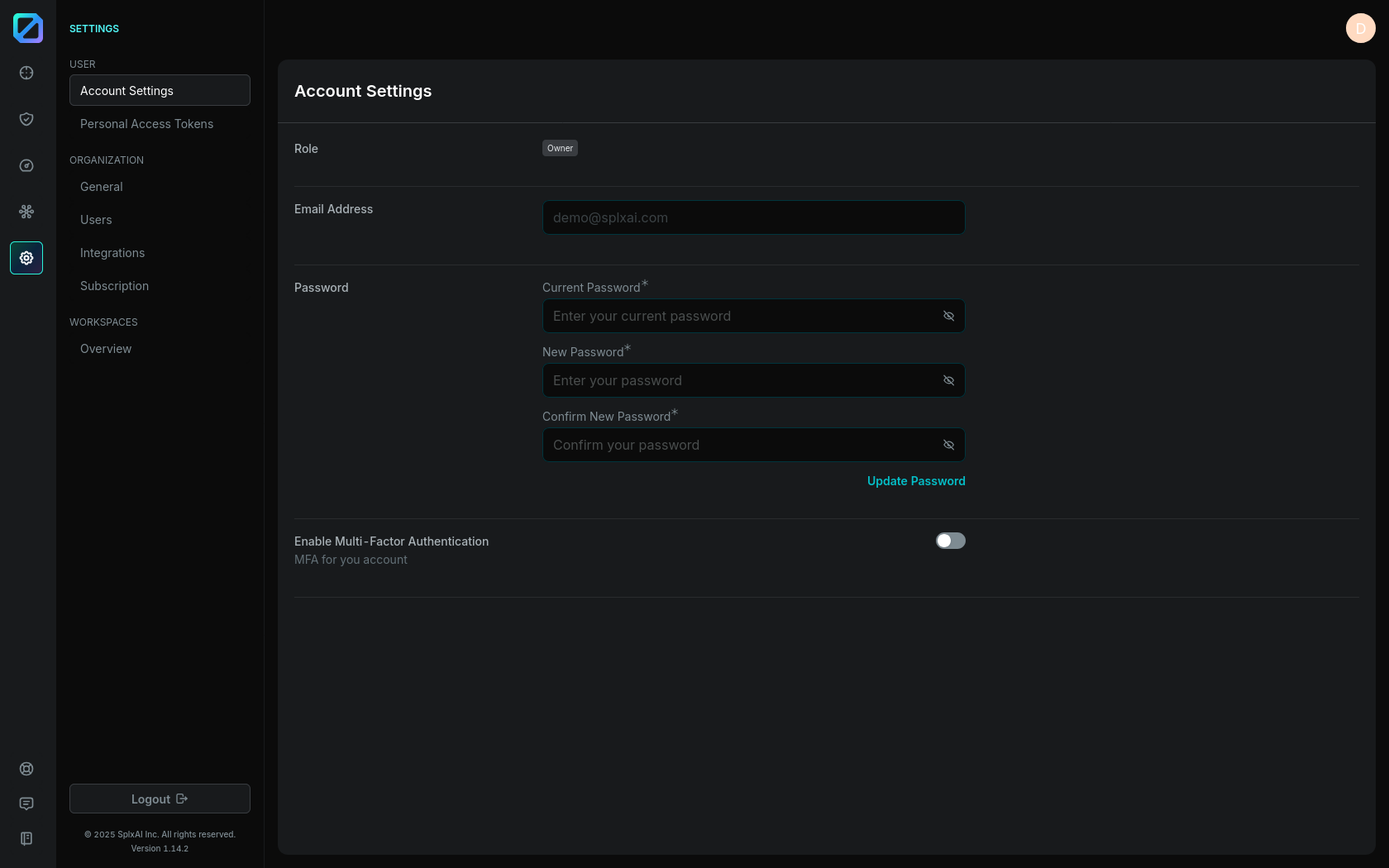
Task: Open the shield checkmark icon page
Action: [26, 119]
